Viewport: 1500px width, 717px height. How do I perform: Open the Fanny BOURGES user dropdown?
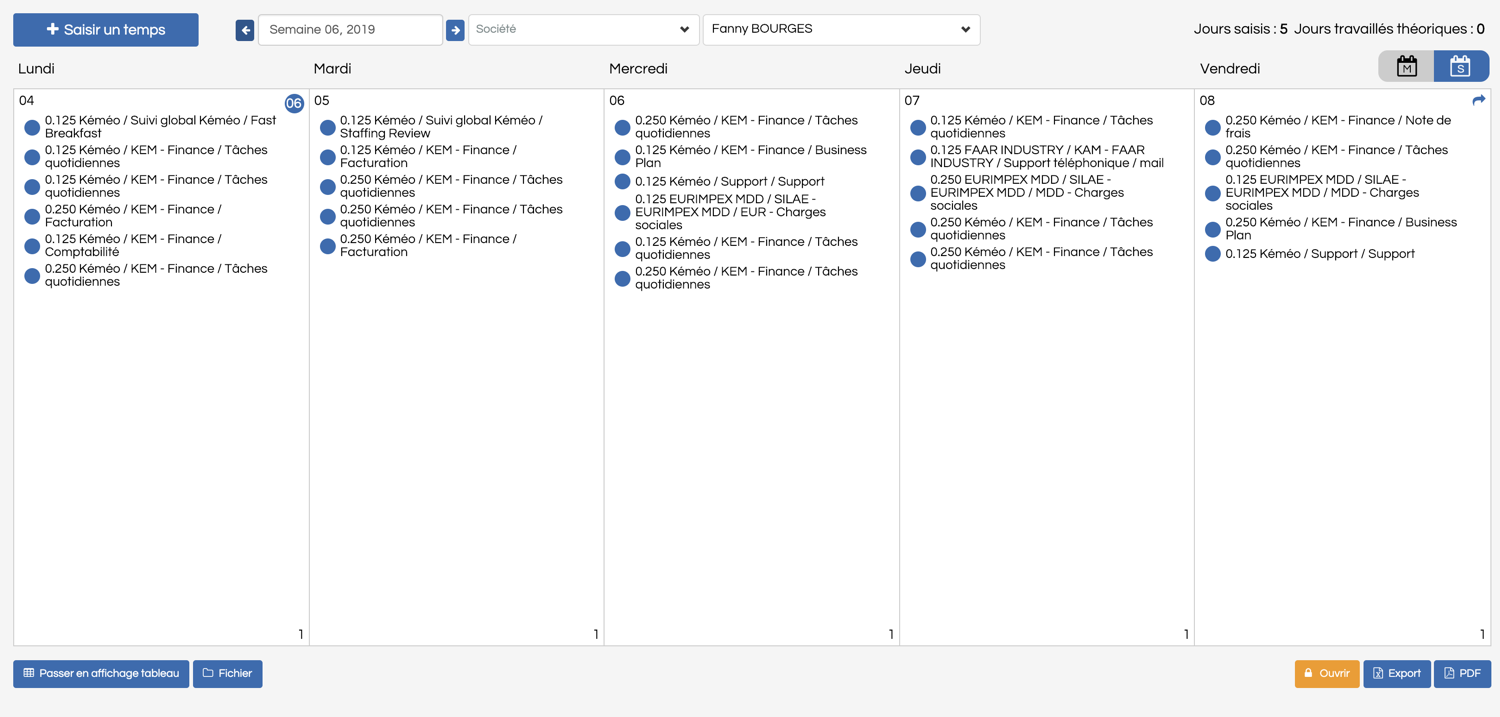point(841,30)
